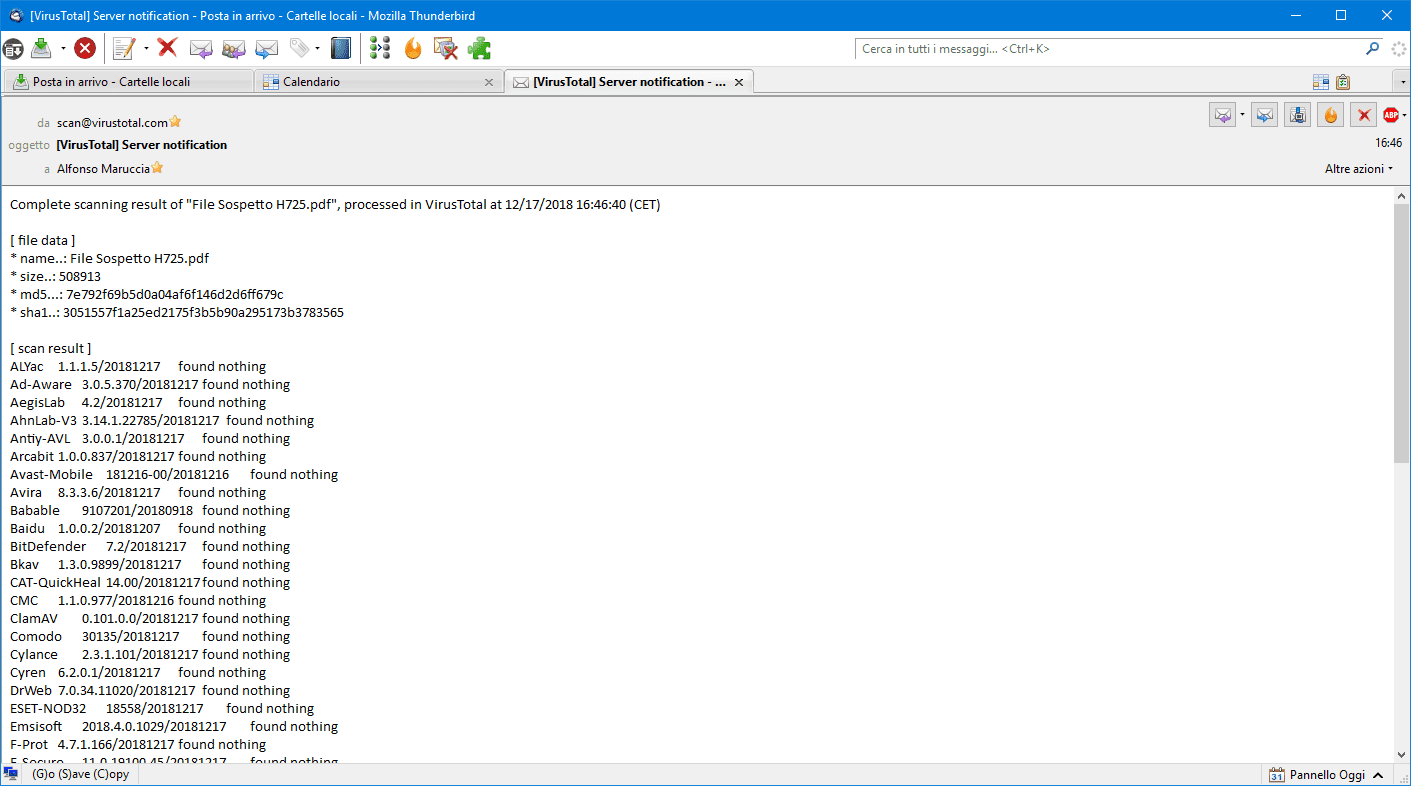Click the green dots filter icon
This screenshot has width=1411, height=786.
380,48
